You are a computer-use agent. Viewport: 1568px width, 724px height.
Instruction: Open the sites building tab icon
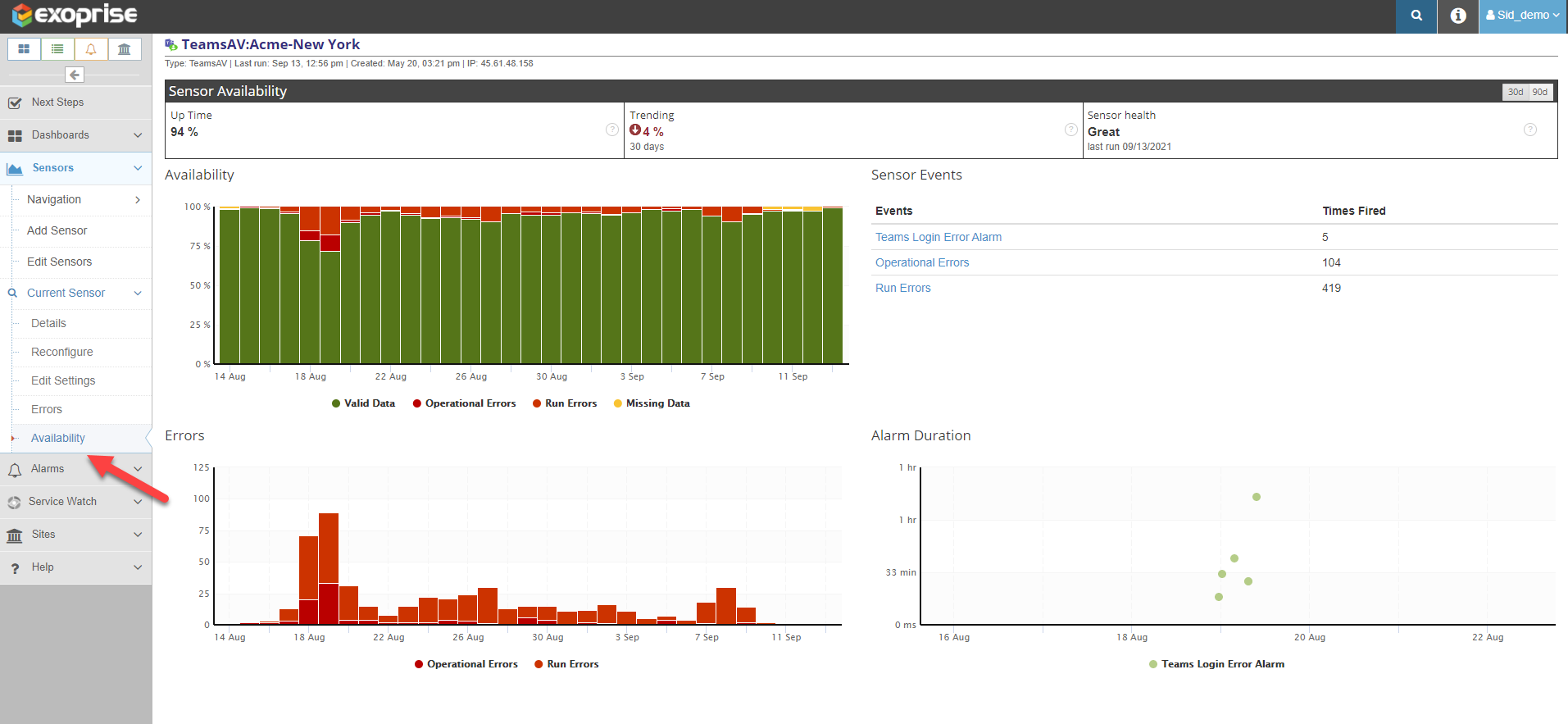[x=125, y=49]
